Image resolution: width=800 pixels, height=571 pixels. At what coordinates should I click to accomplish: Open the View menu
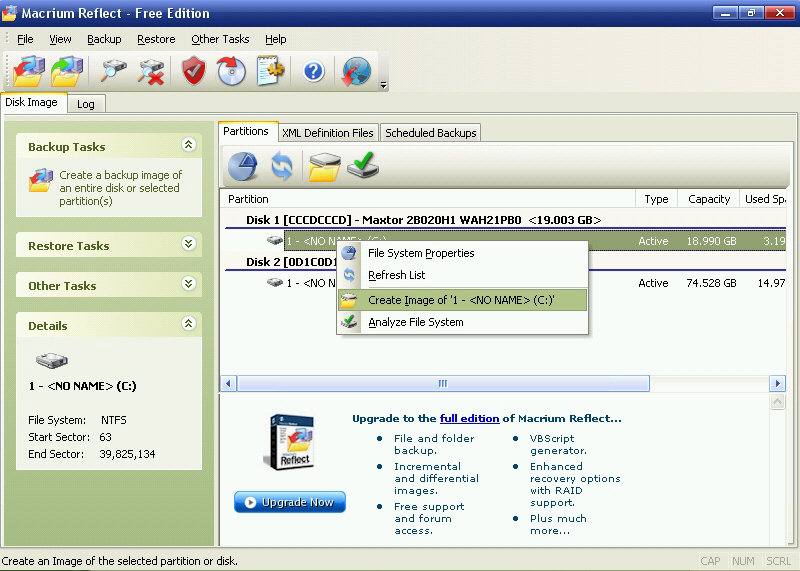tap(60, 39)
